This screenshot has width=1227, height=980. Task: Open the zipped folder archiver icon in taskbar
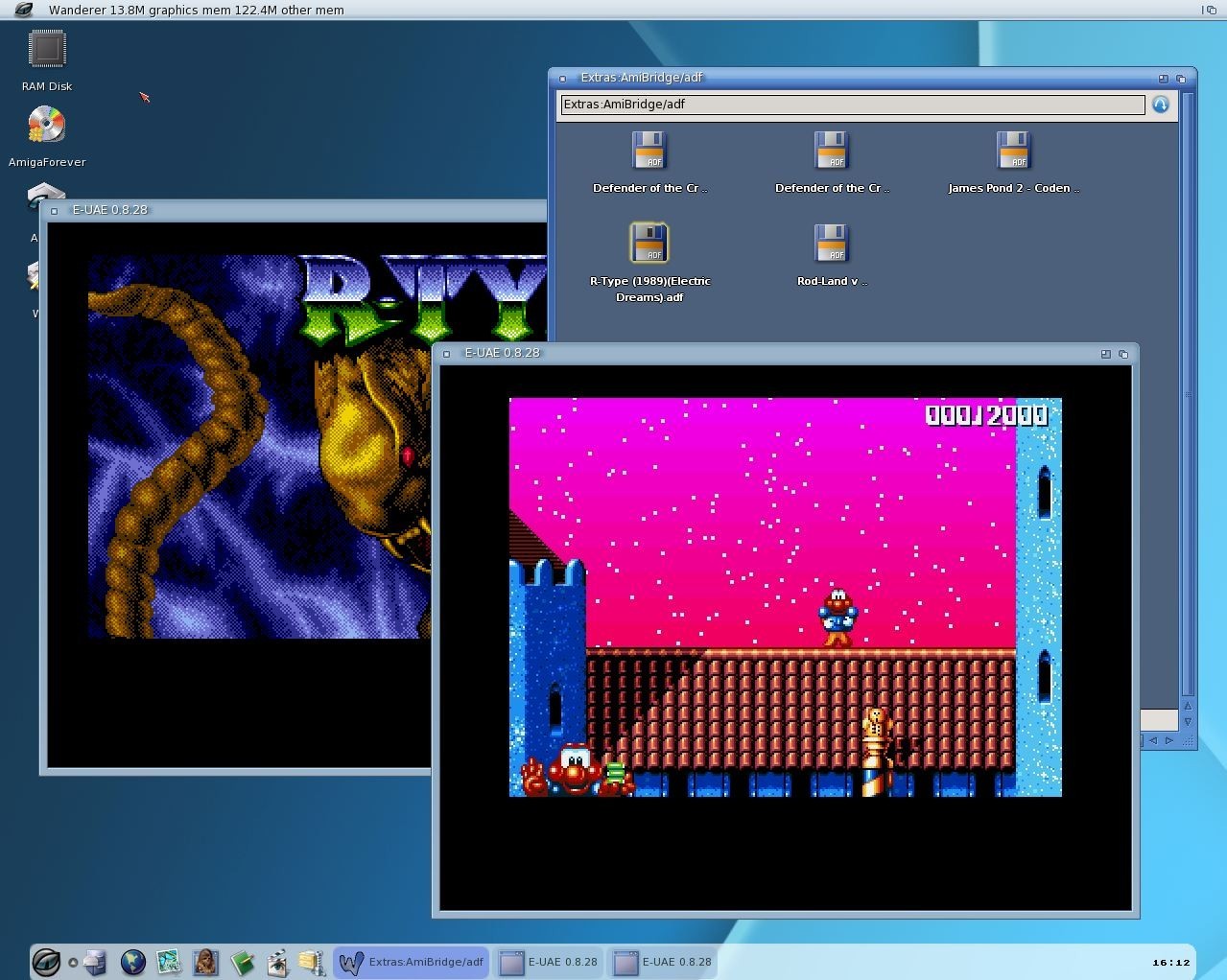pyautogui.click(x=311, y=962)
